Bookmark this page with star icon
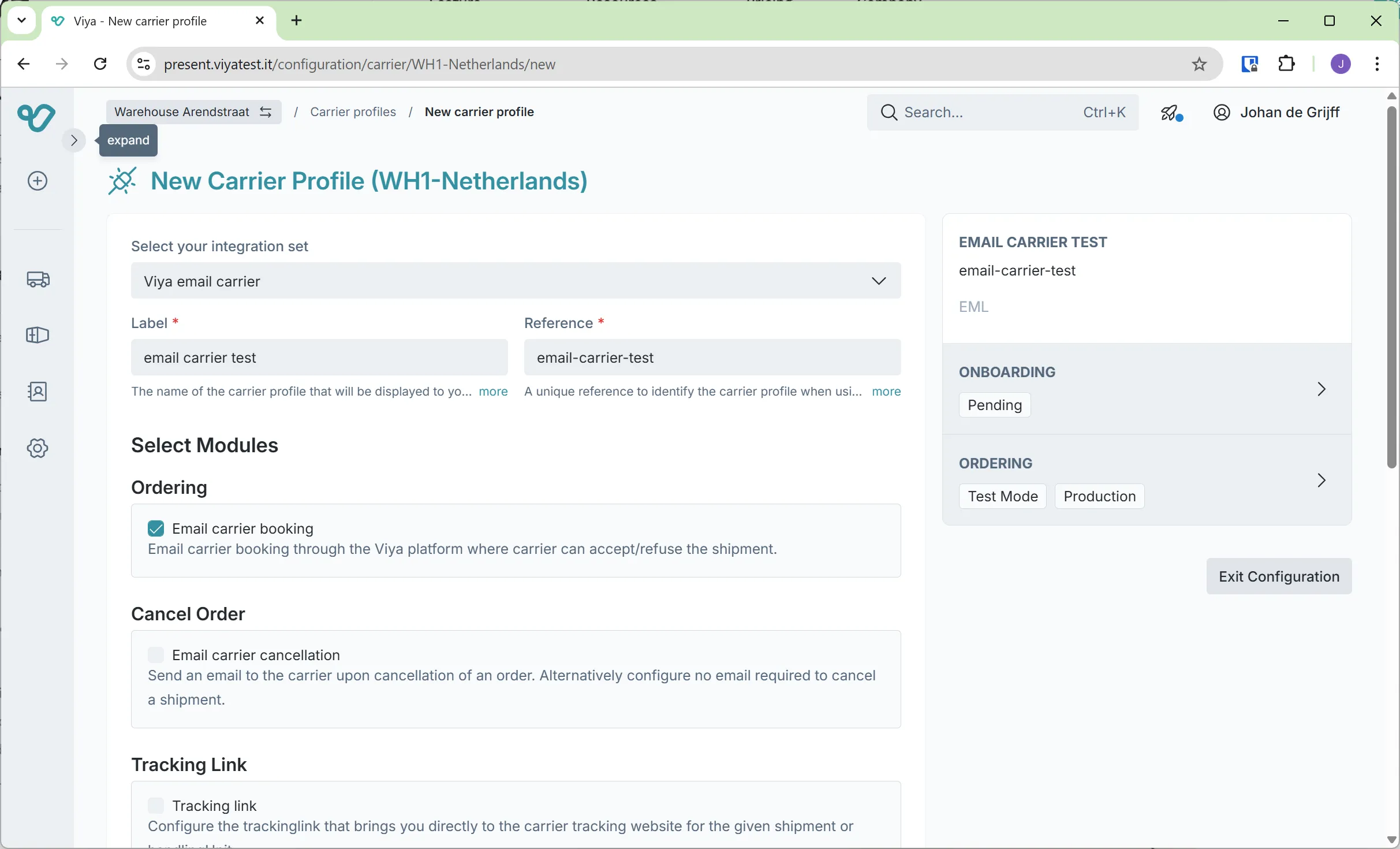1400x849 pixels. pyautogui.click(x=1200, y=64)
